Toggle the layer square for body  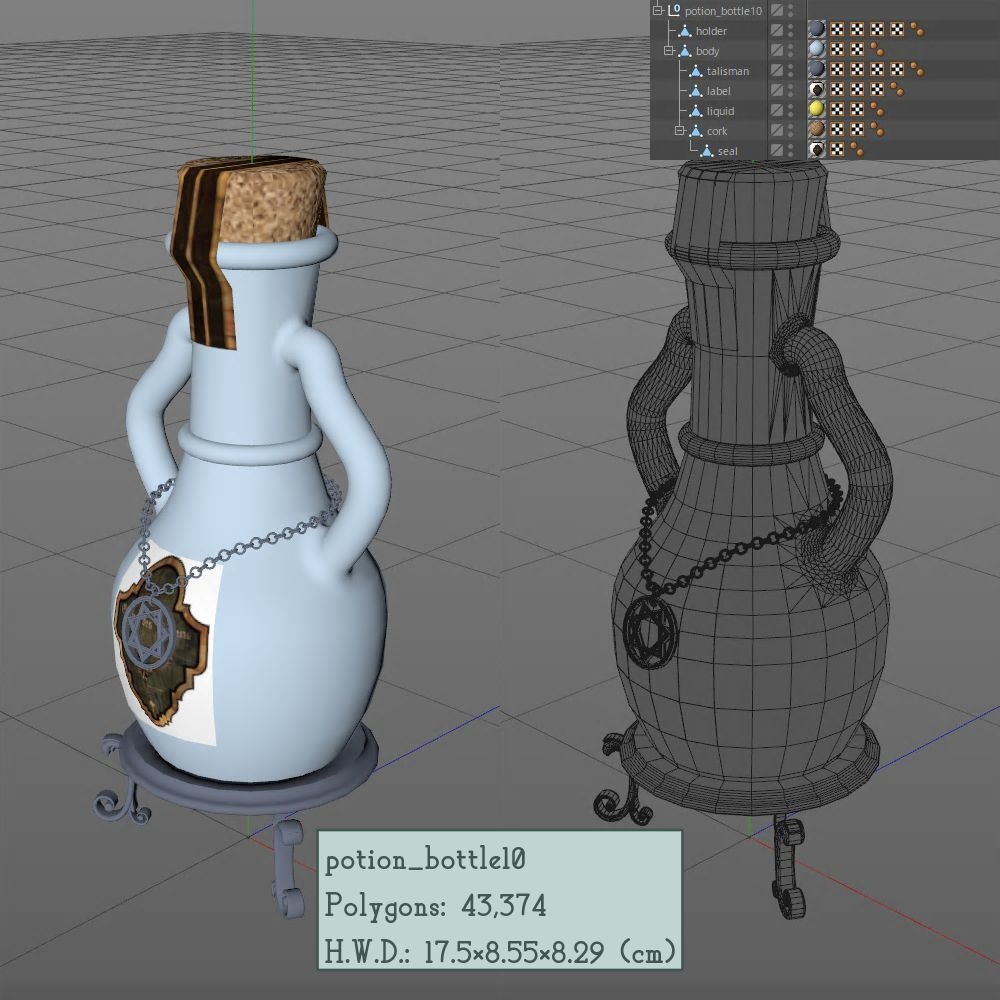tap(776, 50)
